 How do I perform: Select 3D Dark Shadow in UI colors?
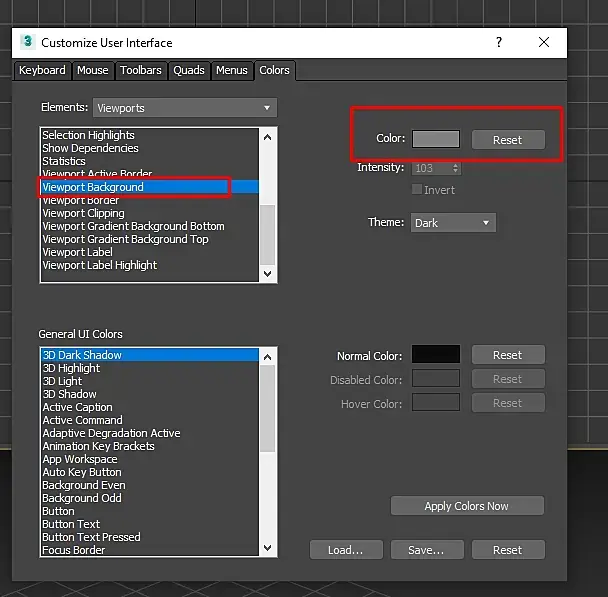pyautogui.click(x=150, y=355)
